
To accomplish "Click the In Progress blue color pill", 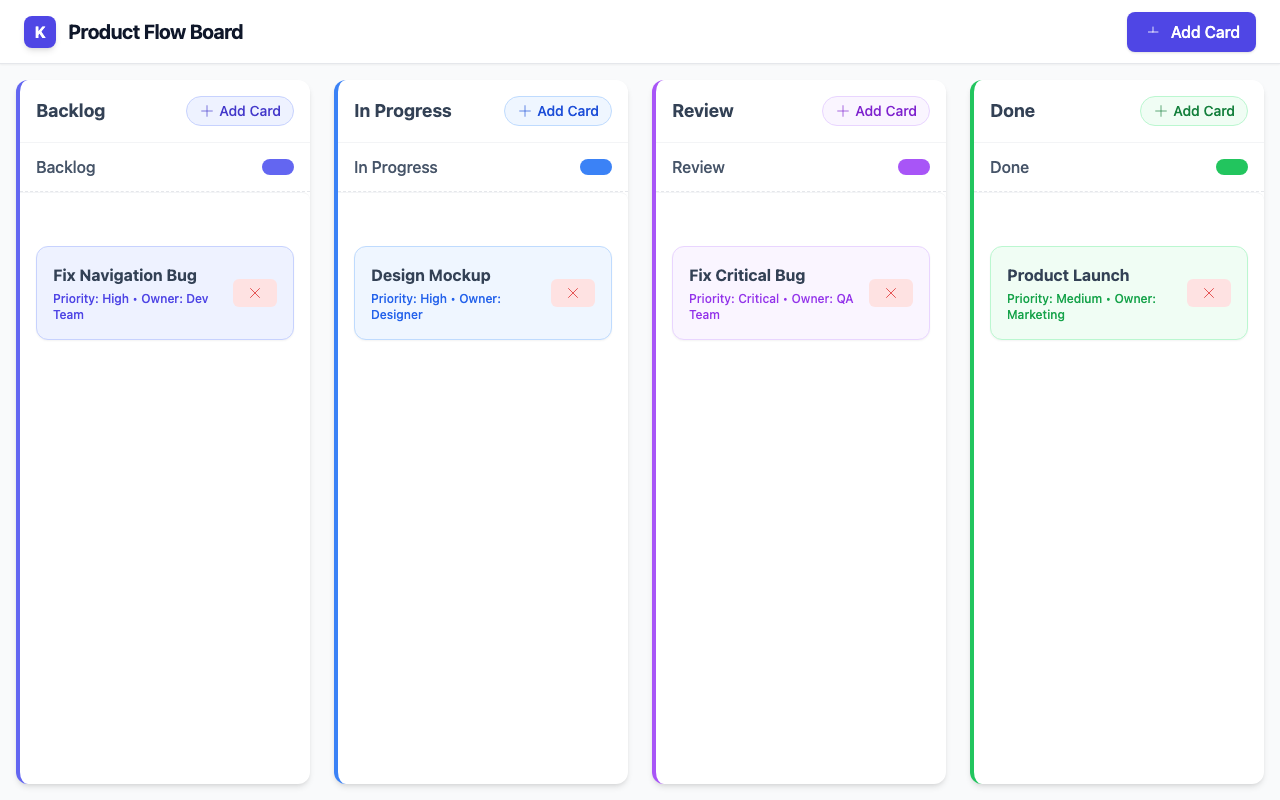I will (596, 167).
